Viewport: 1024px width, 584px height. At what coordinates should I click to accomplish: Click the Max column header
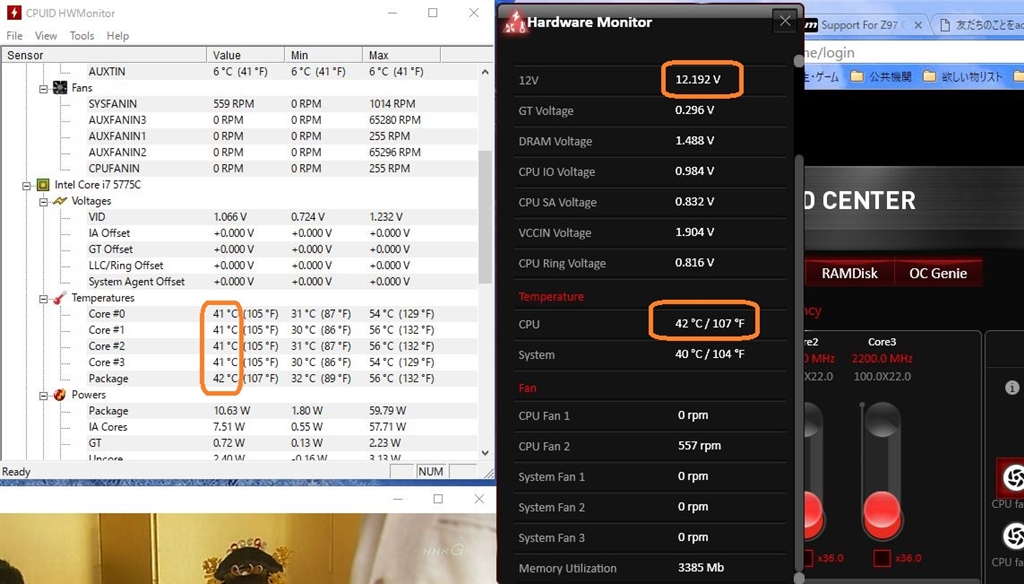click(x=401, y=55)
